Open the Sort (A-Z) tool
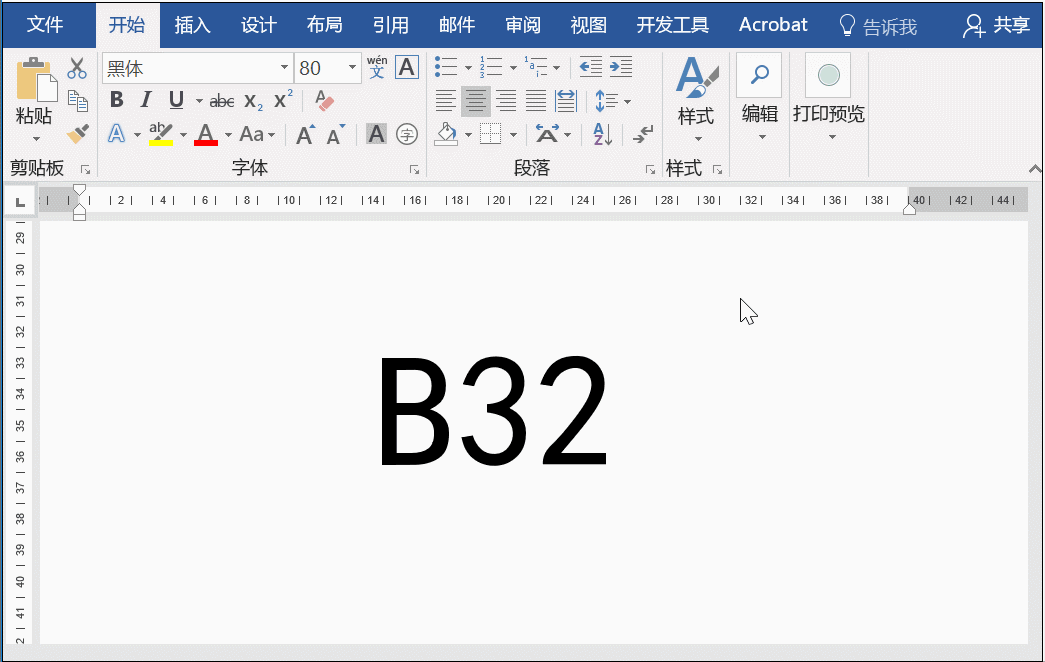Screen dimensions: 1045x662 click(x=601, y=133)
